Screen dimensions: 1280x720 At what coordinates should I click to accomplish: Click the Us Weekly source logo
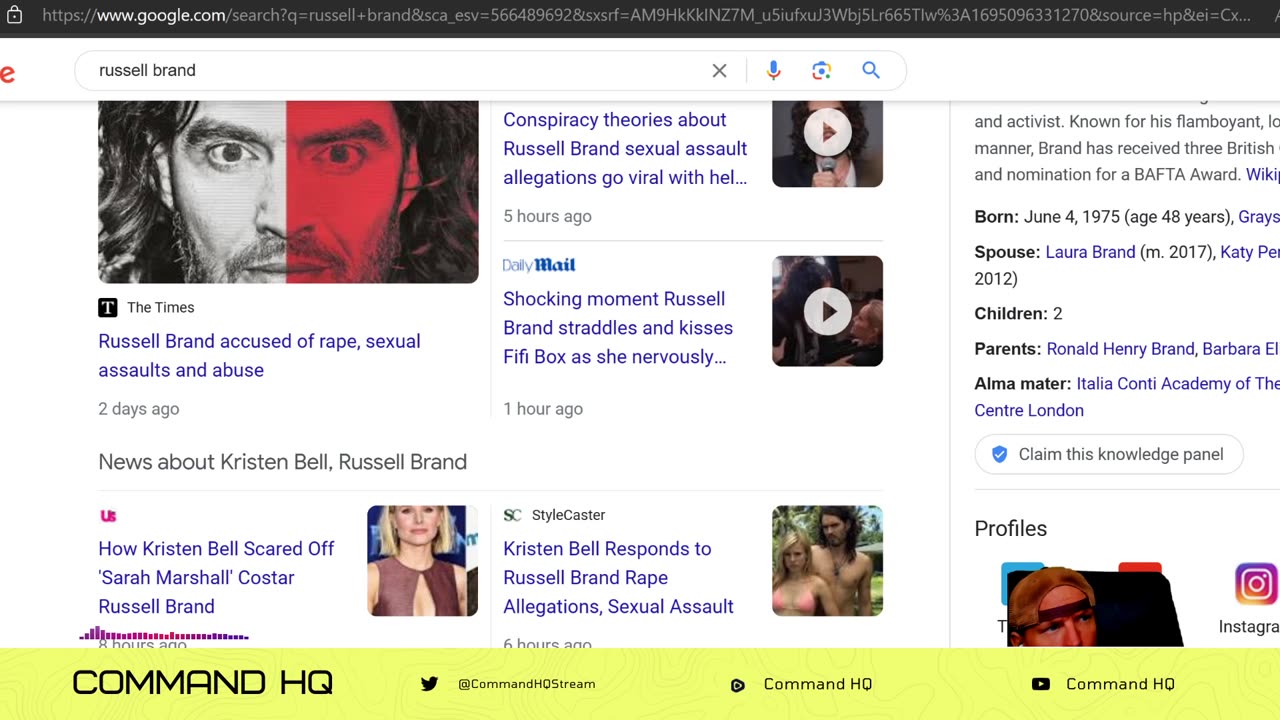pyautogui.click(x=108, y=515)
